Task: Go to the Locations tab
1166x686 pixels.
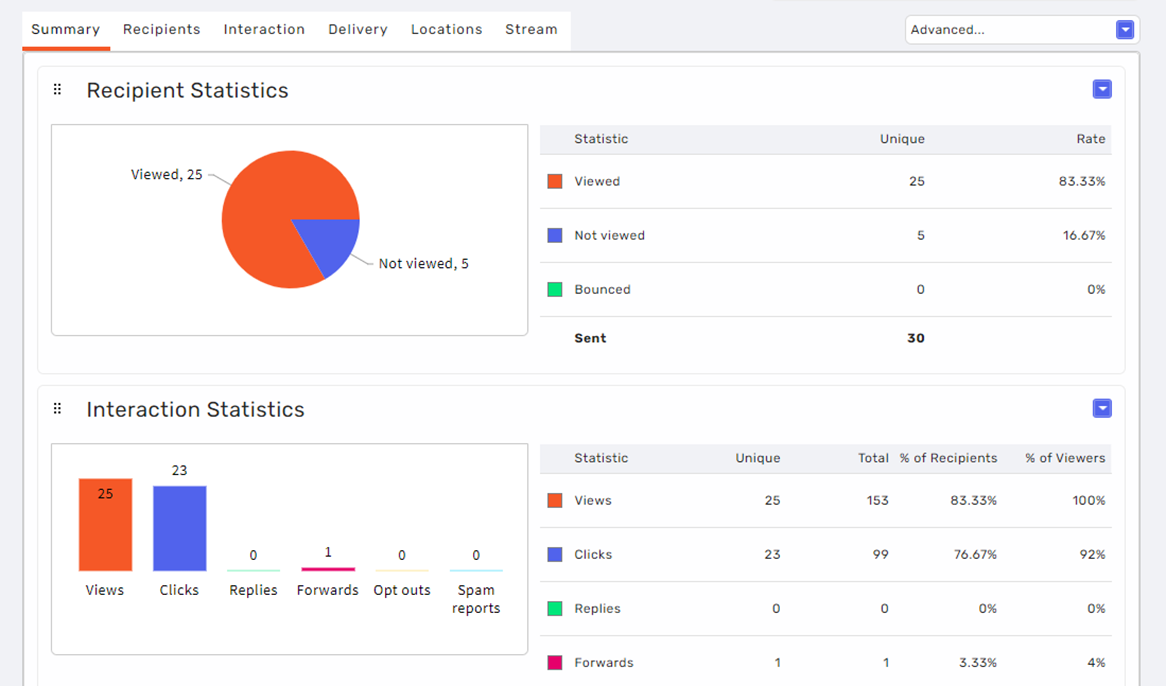Action: [446, 30]
